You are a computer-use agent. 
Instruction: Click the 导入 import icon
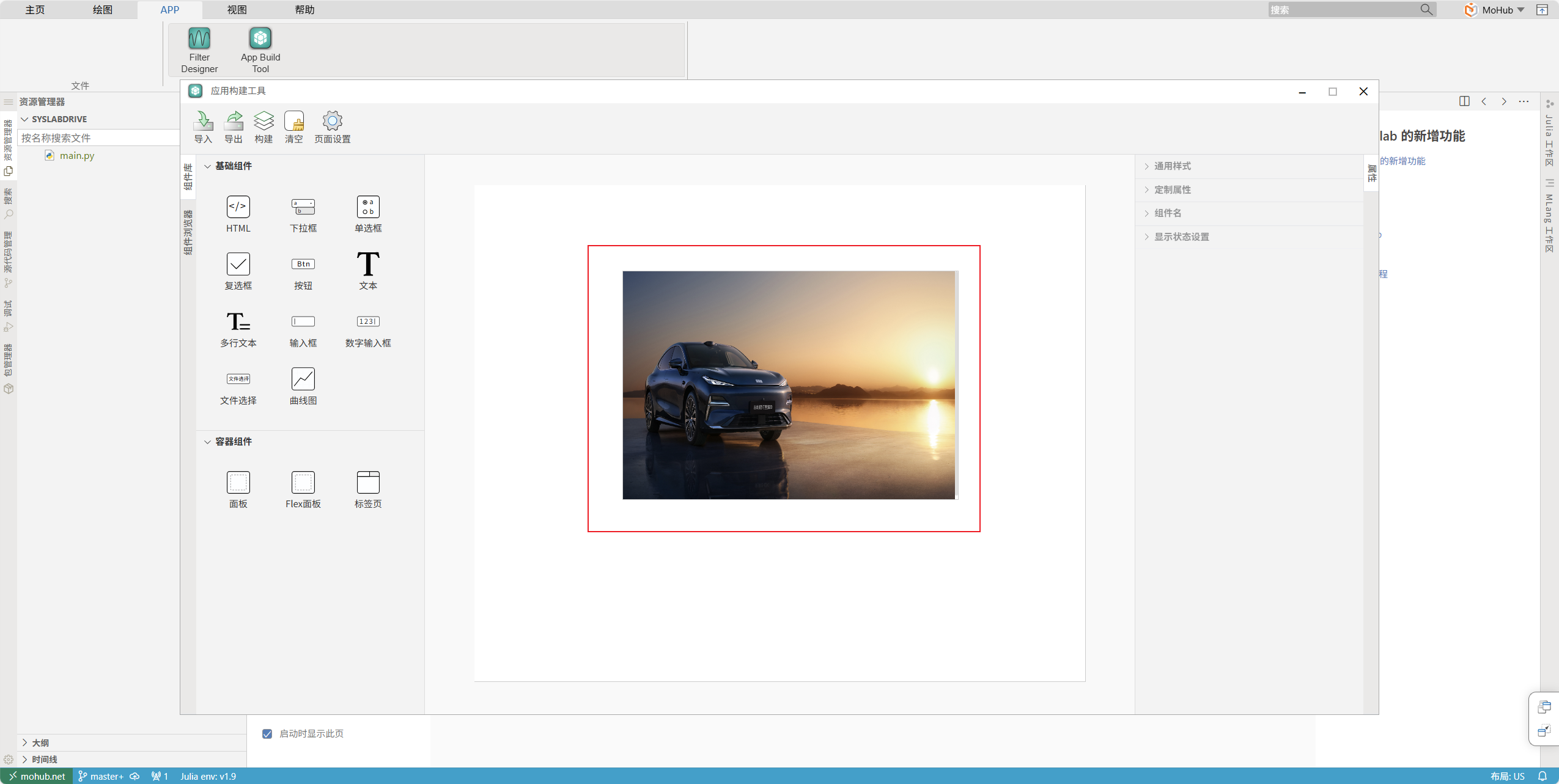(203, 127)
